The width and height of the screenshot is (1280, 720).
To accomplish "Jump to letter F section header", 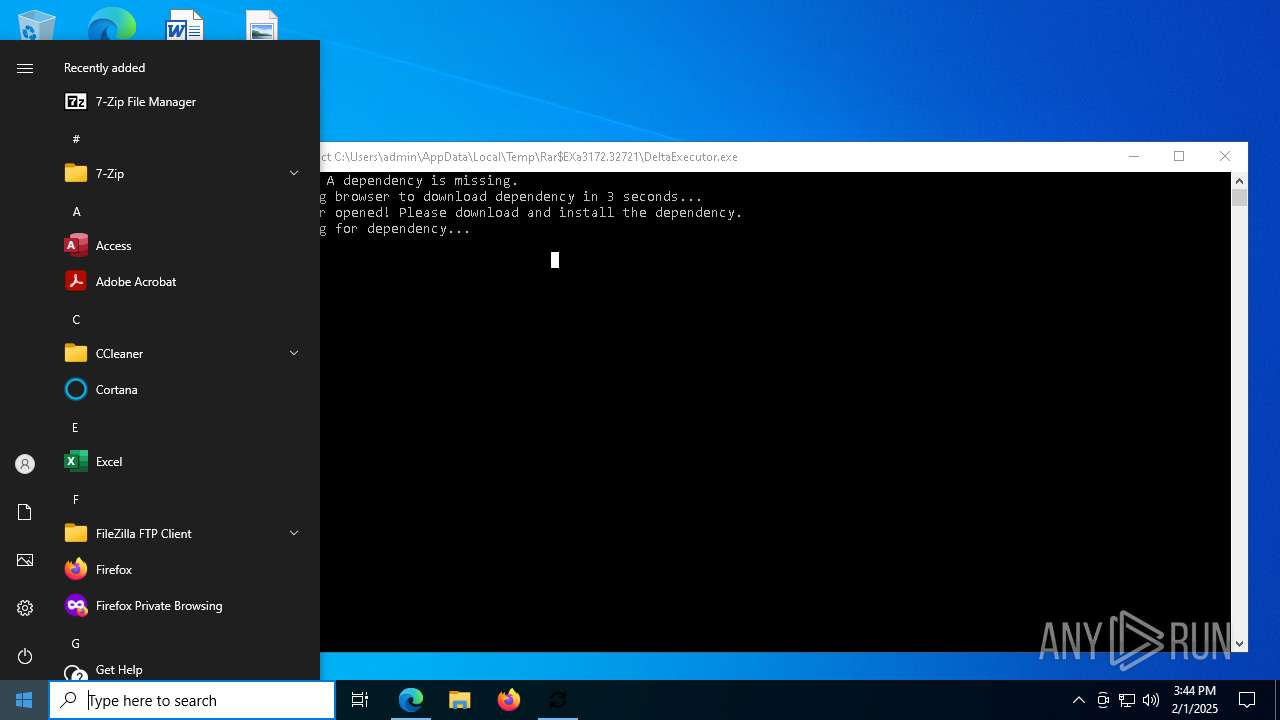I will 76,499.
